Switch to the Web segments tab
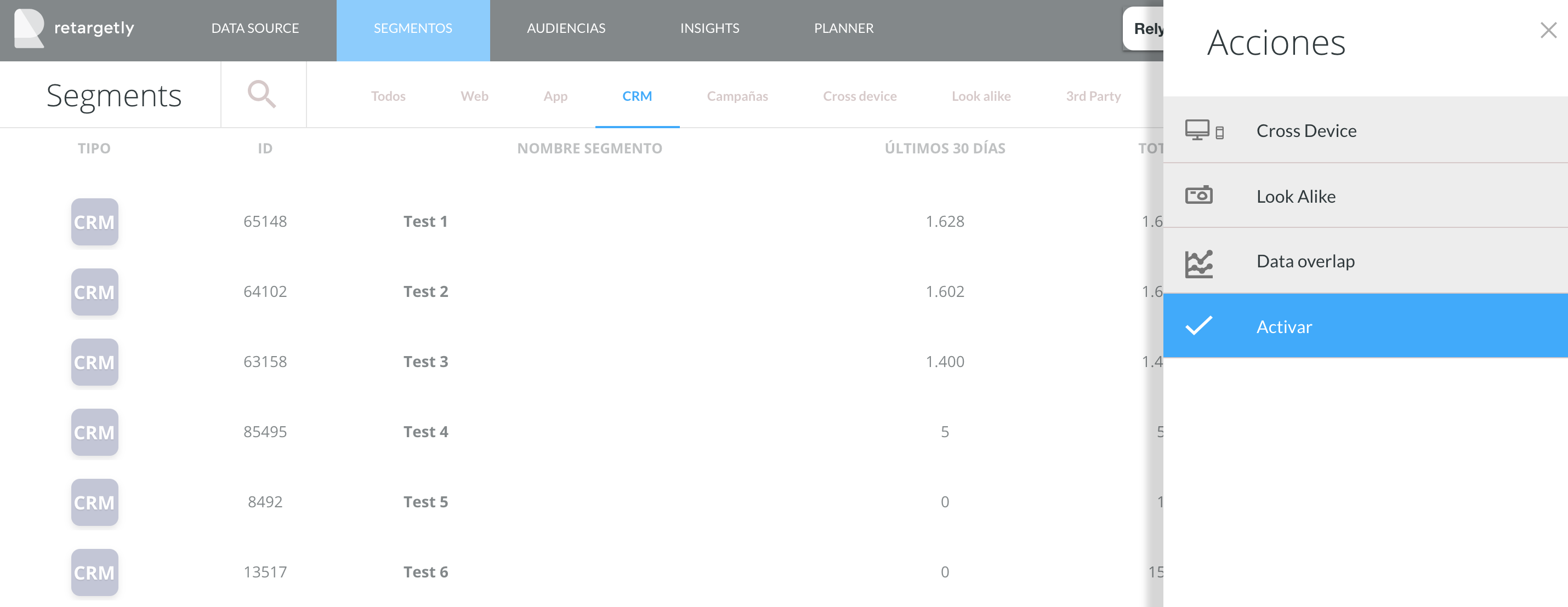1568x607 pixels. click(474, 96)
